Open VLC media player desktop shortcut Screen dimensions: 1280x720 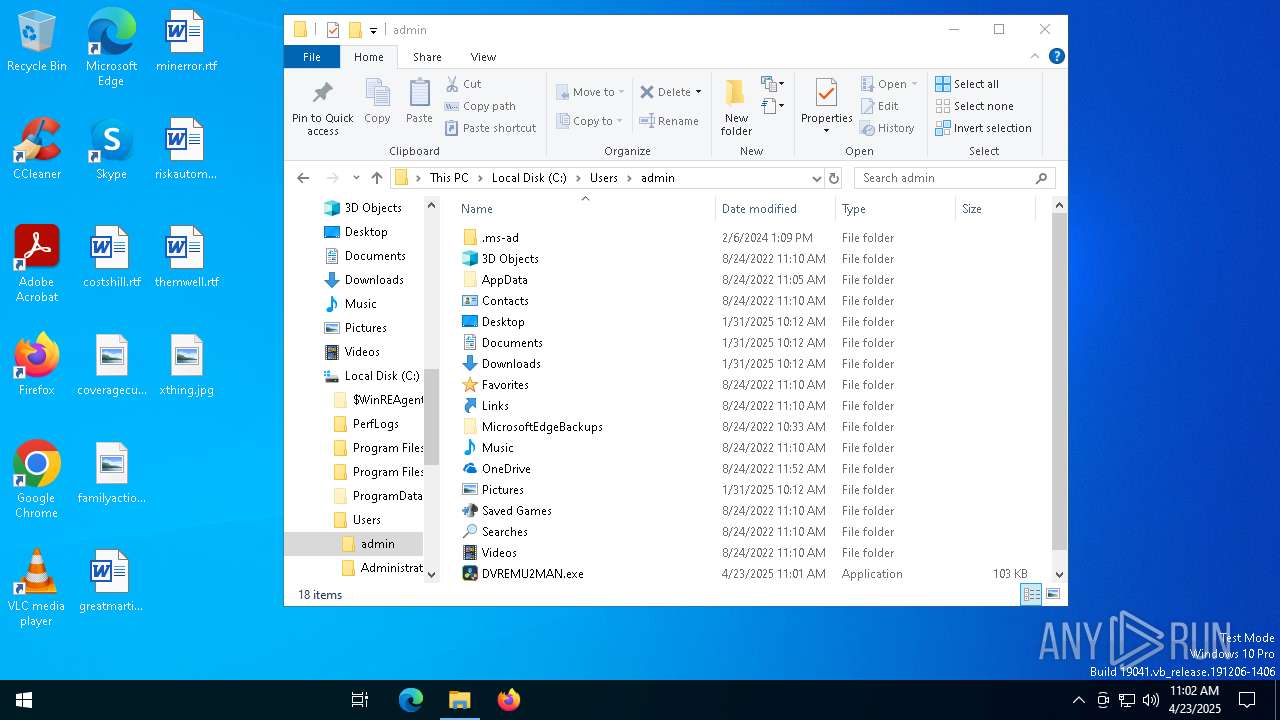pos(37,588)
